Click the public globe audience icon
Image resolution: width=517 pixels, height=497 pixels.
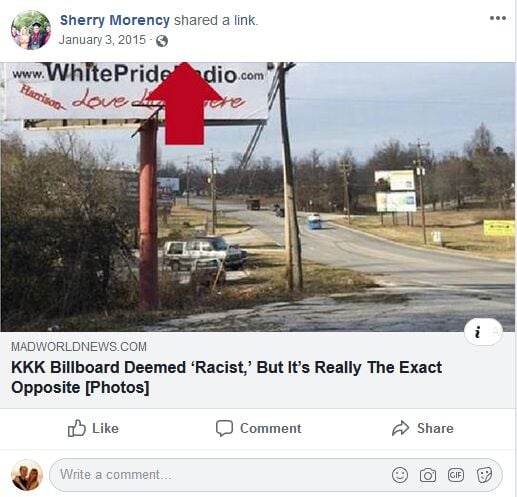click(x=162, y=41)
